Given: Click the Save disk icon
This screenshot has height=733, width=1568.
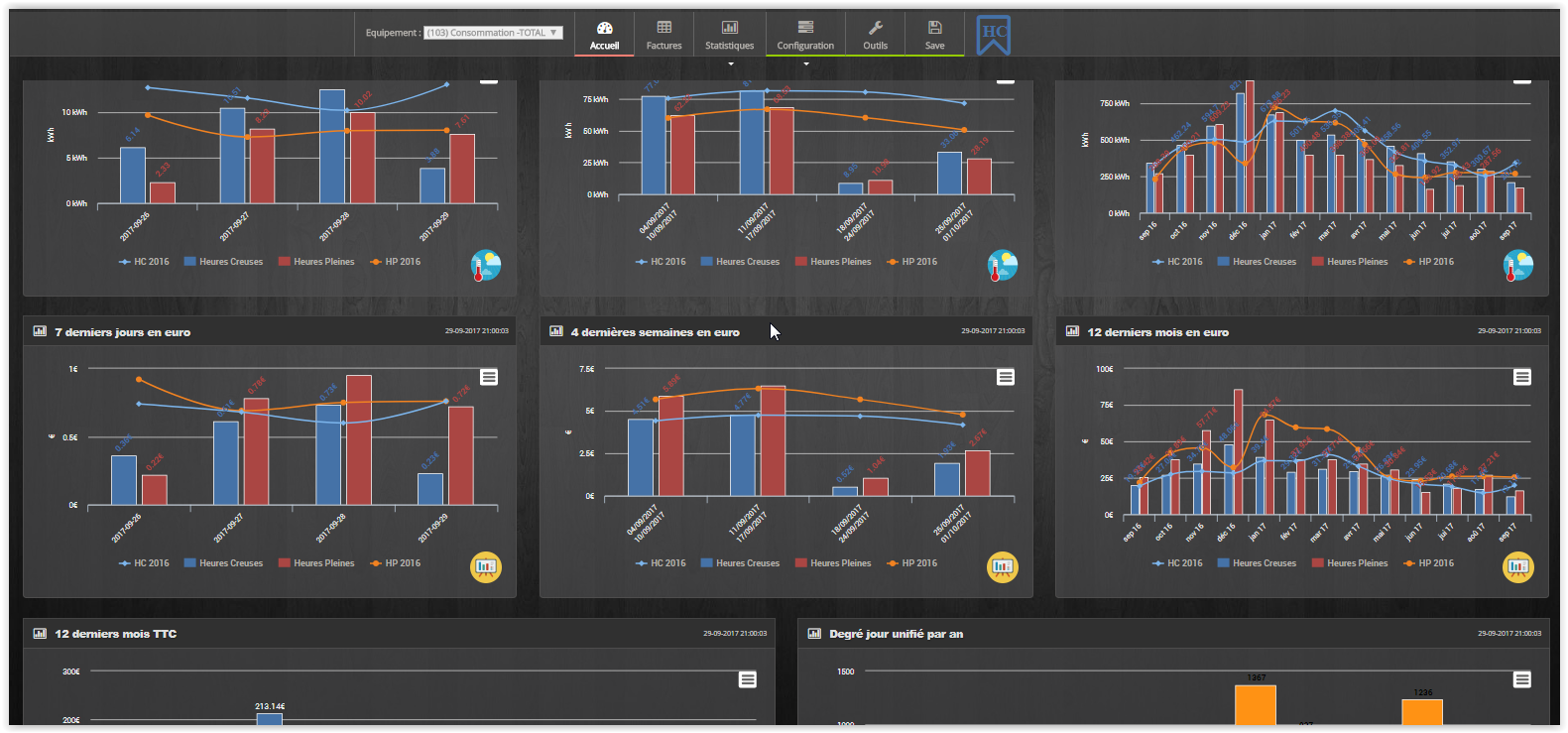Looking at the screenshot, I should tap(934, 28).
